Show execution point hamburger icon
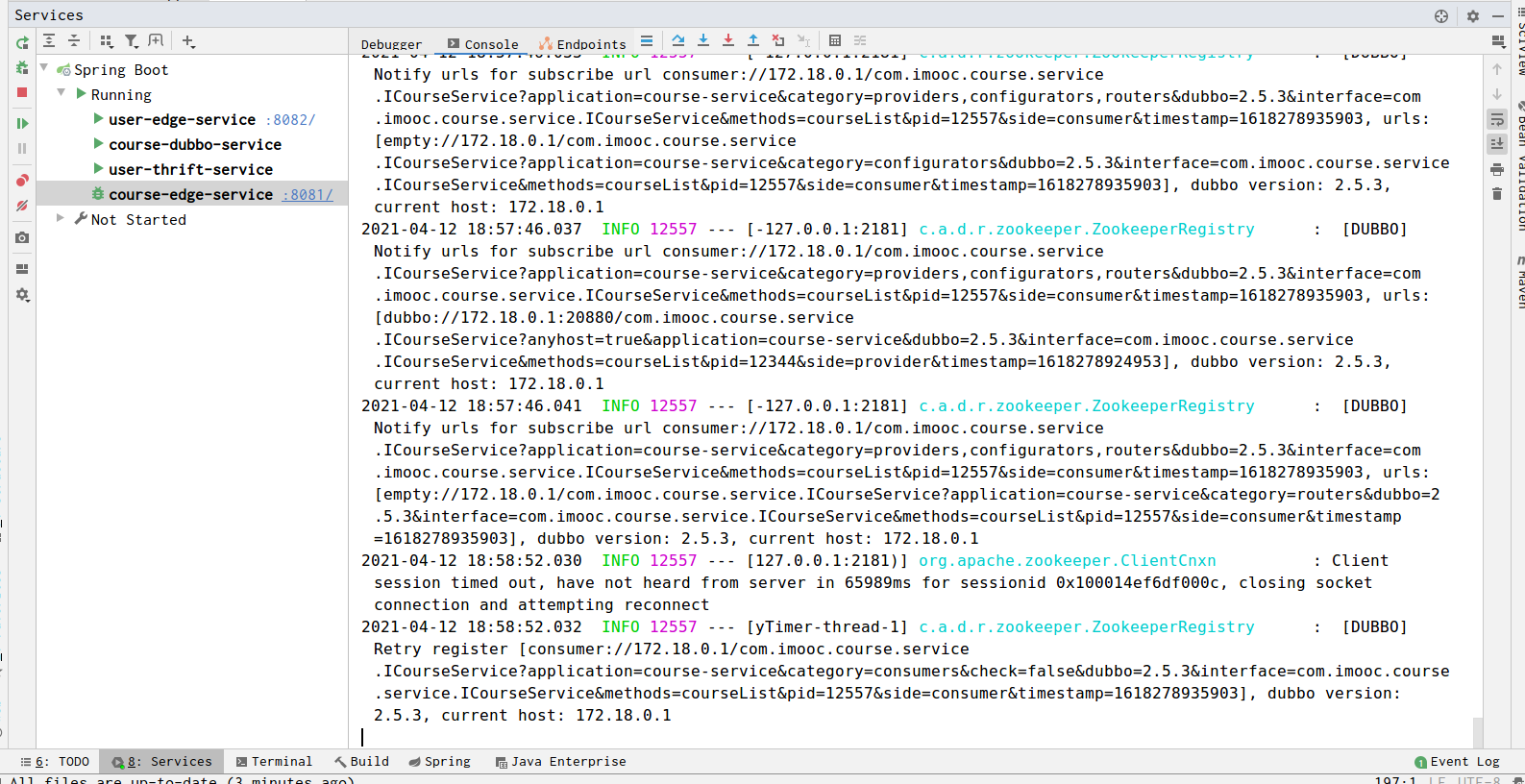This screenshot has height=784, width=1525. (647, 41)
